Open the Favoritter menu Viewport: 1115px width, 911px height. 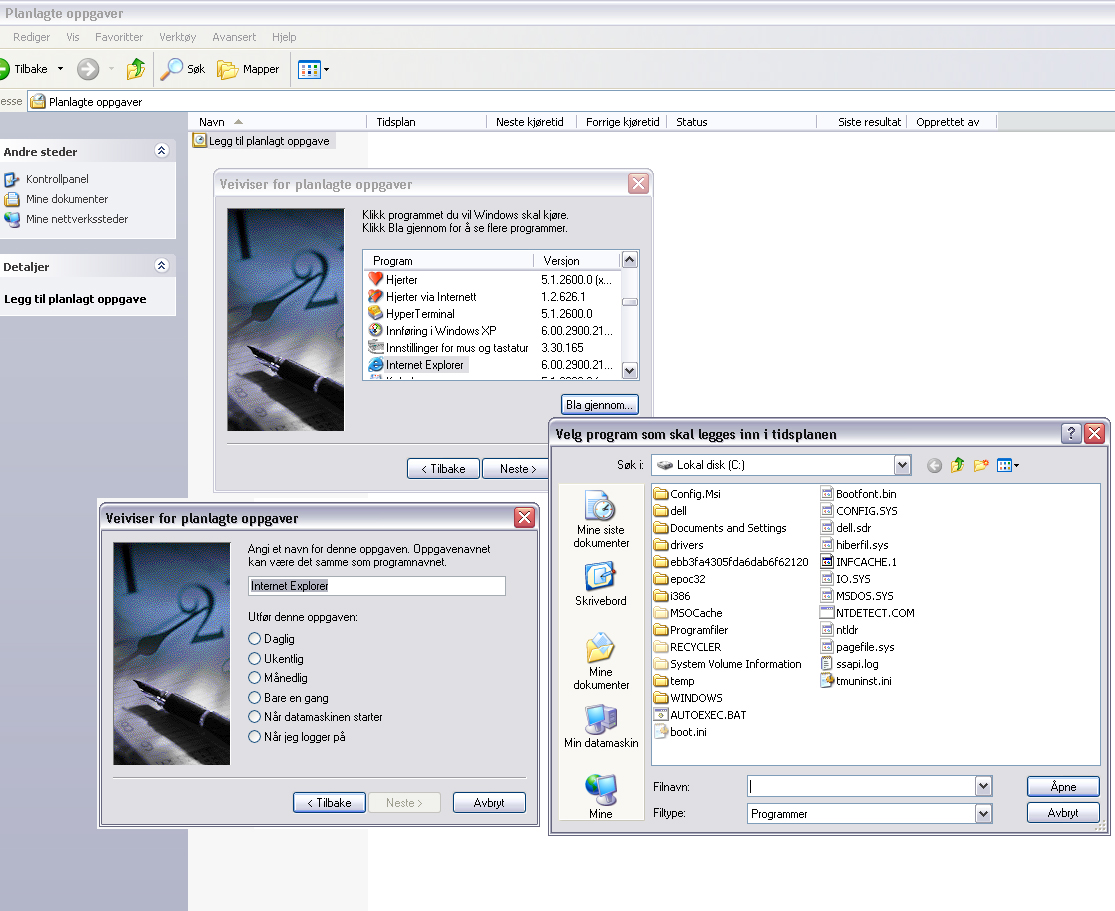[x=119, y=37]
